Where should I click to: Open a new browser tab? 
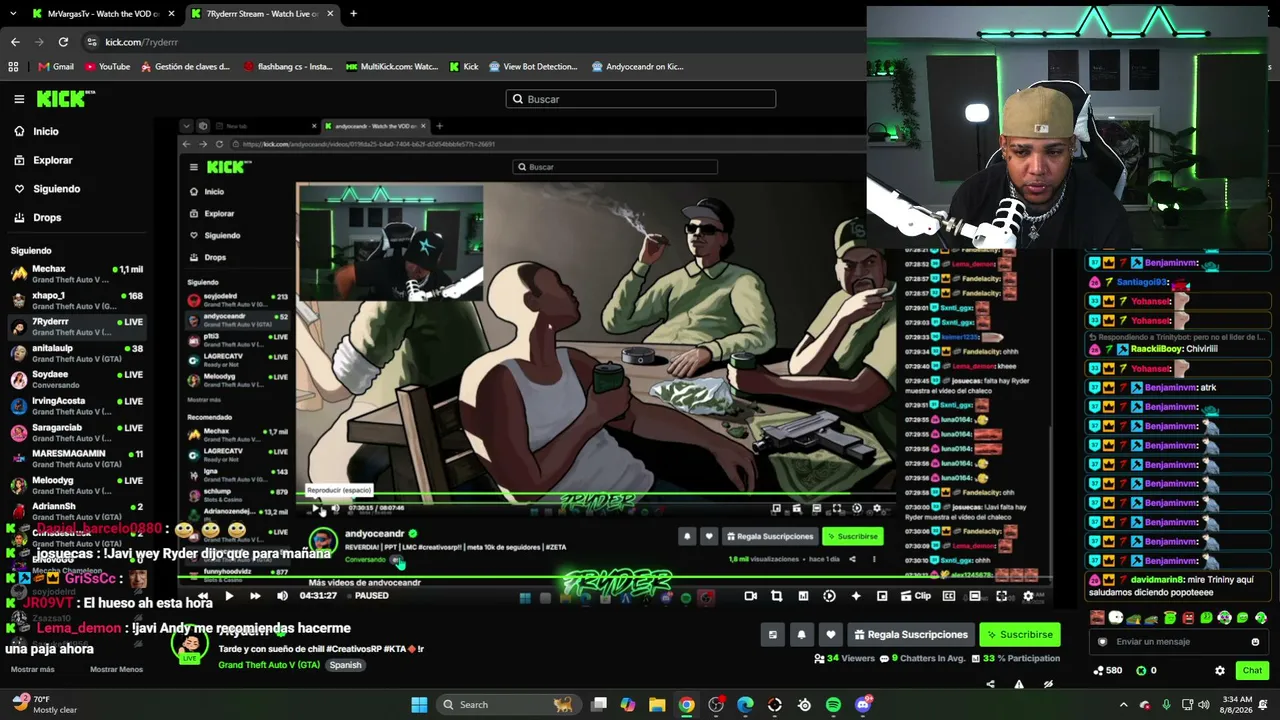click(x=353, y=14)
